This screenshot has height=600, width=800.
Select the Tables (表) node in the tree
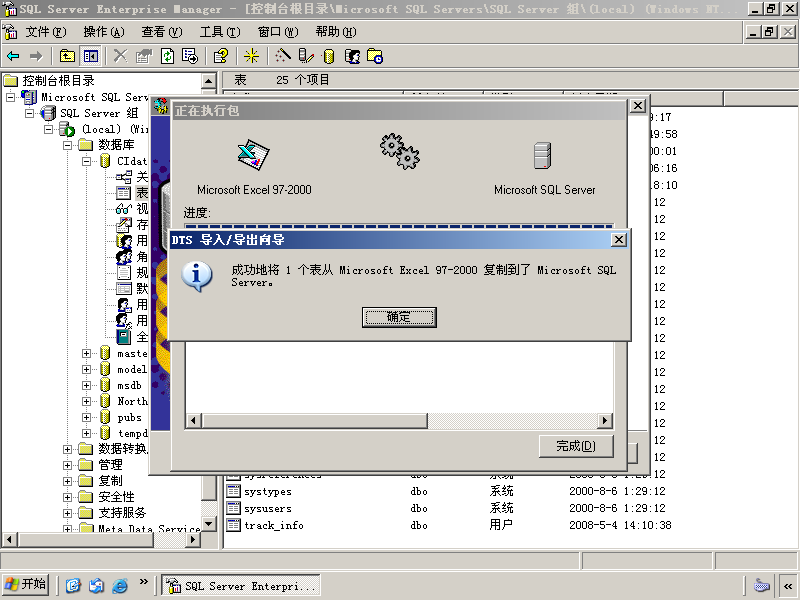point(142,193)
